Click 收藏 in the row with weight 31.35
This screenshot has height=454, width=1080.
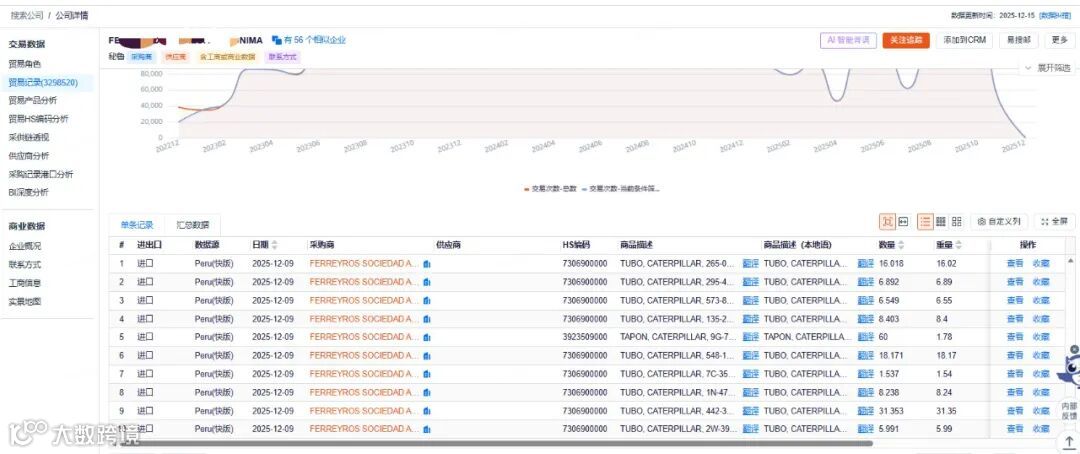pos(1041,411)
